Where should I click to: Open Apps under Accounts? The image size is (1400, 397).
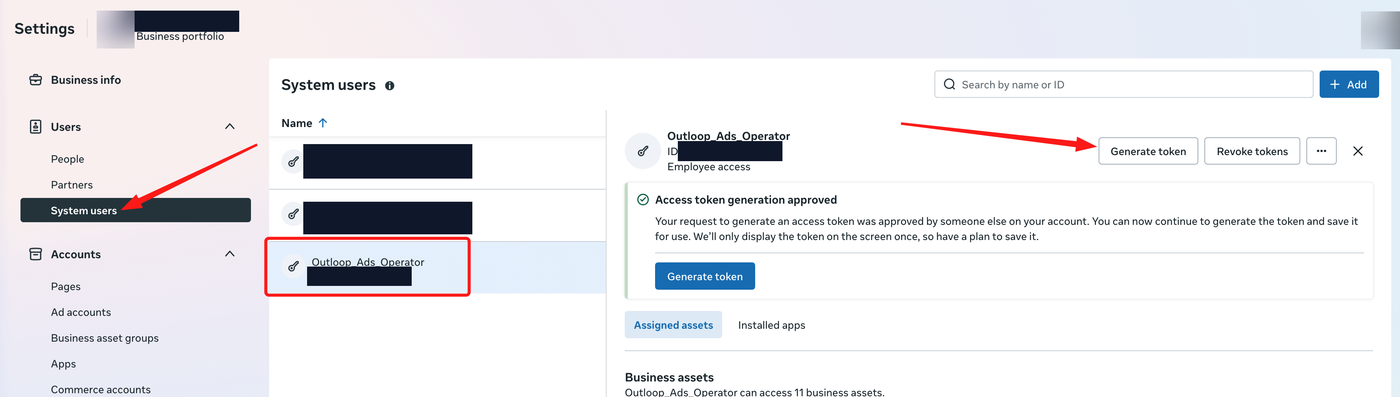pos(64,364)
